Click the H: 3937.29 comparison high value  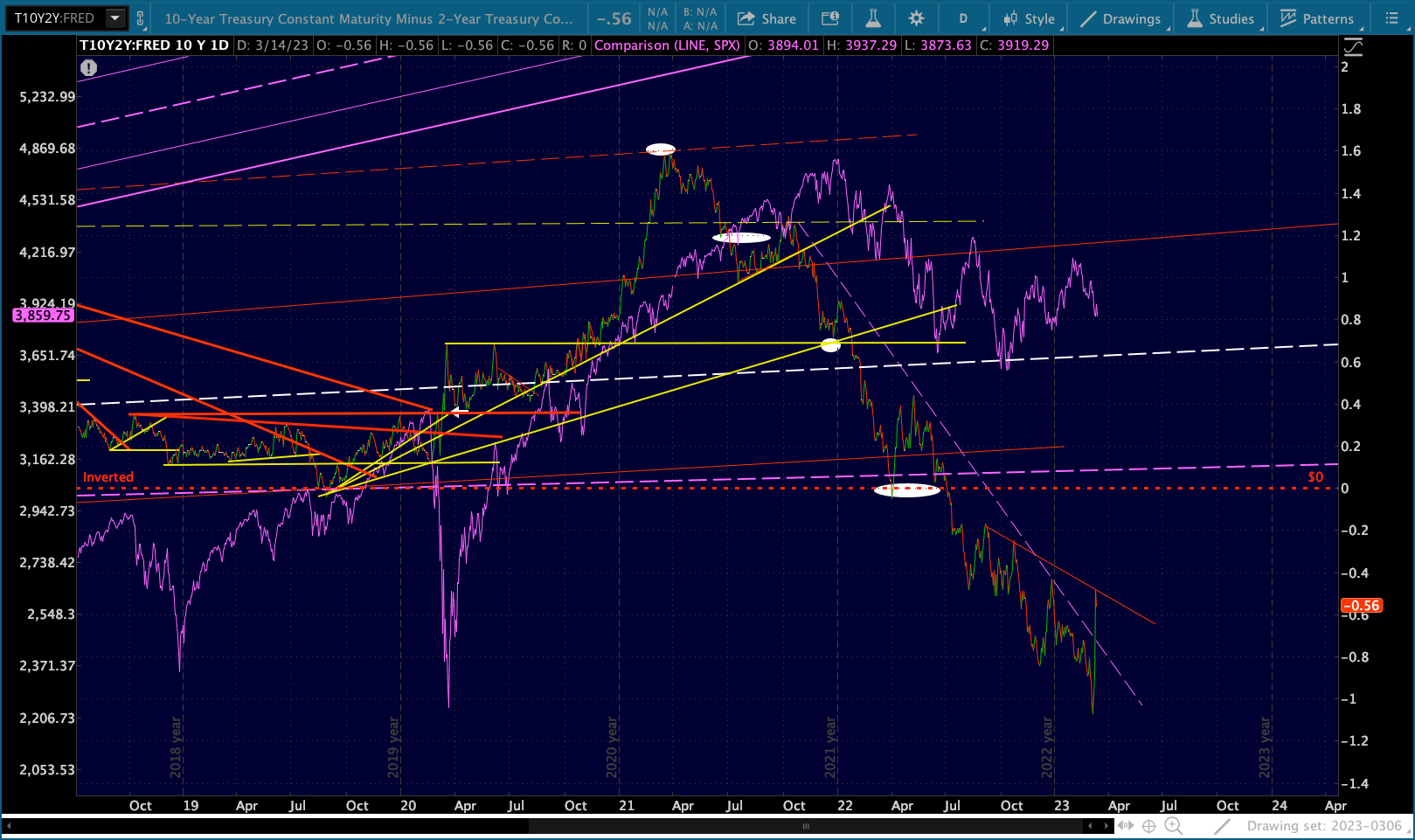pyautogui.click(x=861, y=45)
